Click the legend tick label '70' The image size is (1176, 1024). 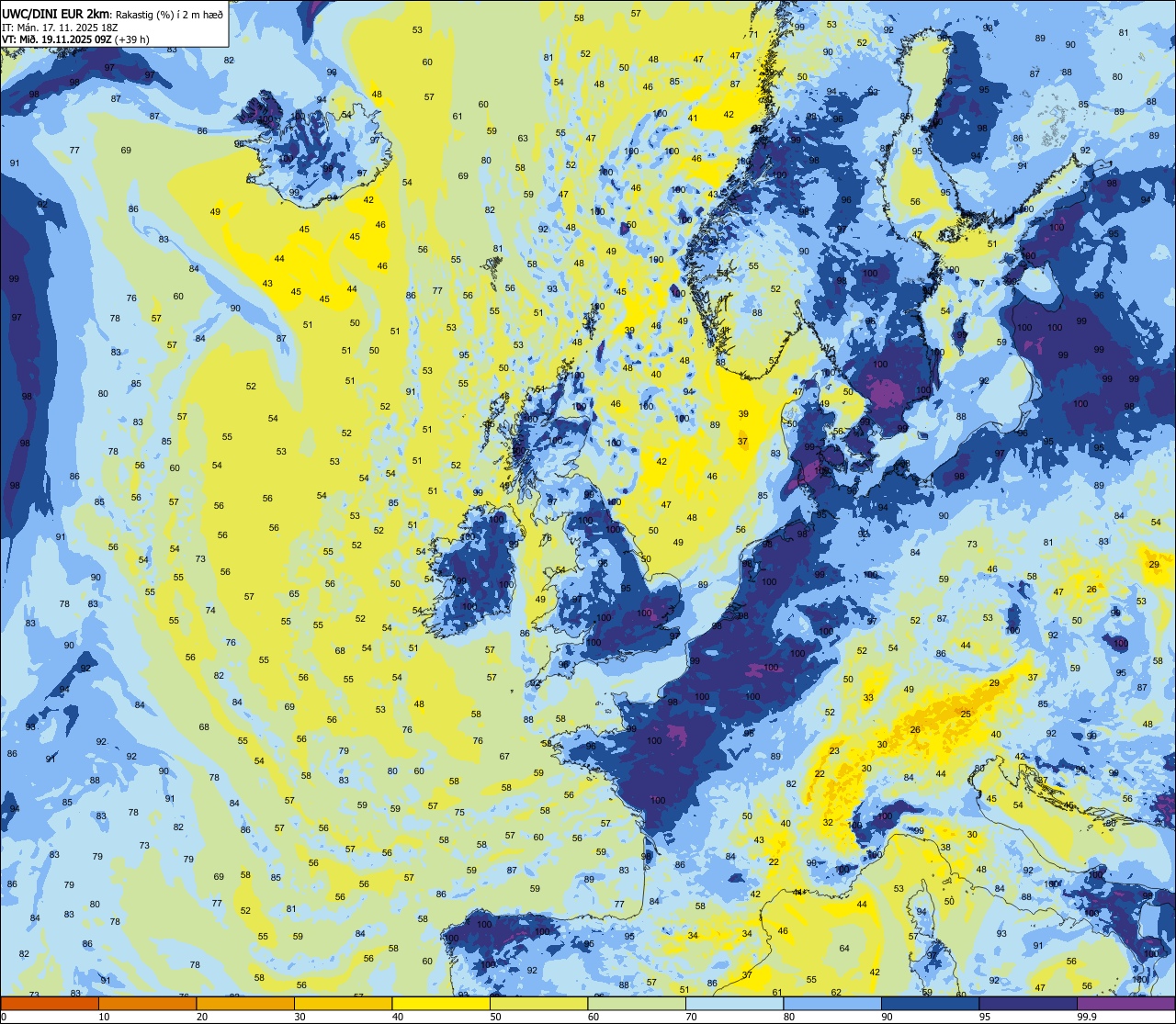[x=691, y=1017]
